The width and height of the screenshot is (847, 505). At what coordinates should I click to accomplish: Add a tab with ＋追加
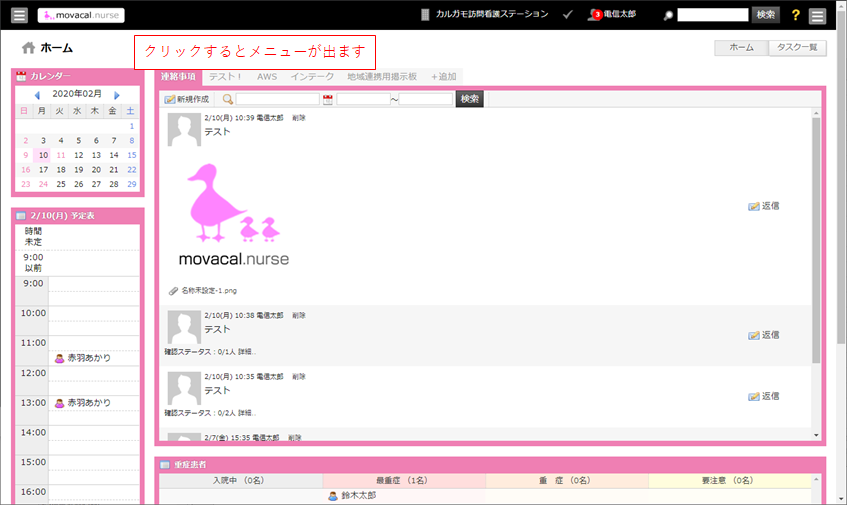point(443,77)
